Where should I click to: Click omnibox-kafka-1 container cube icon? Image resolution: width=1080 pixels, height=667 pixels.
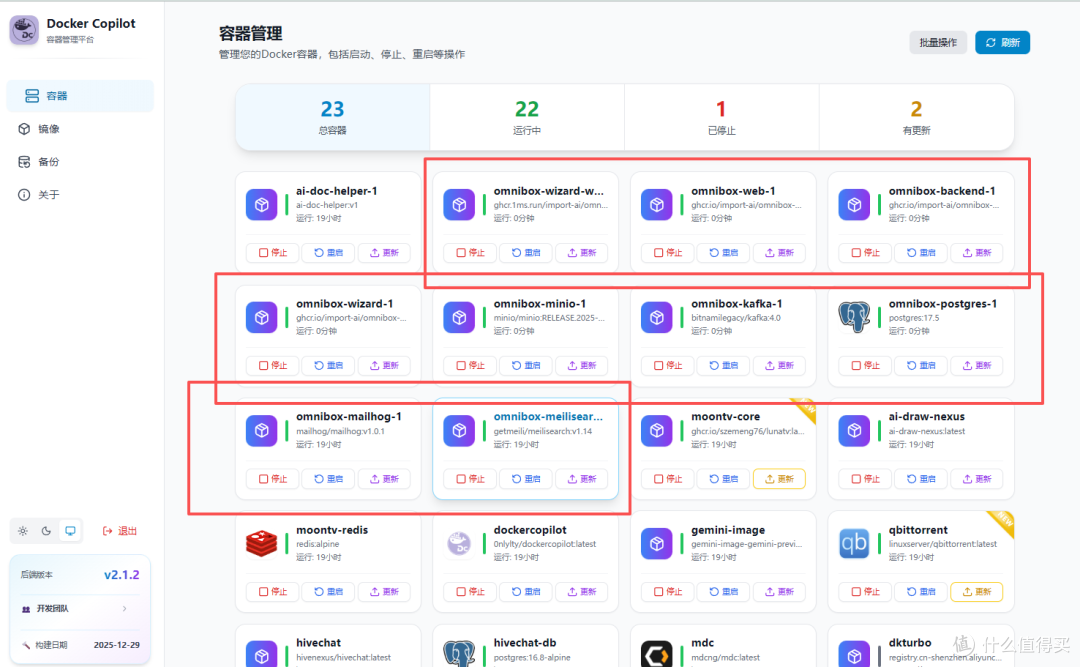click(656, 318)
